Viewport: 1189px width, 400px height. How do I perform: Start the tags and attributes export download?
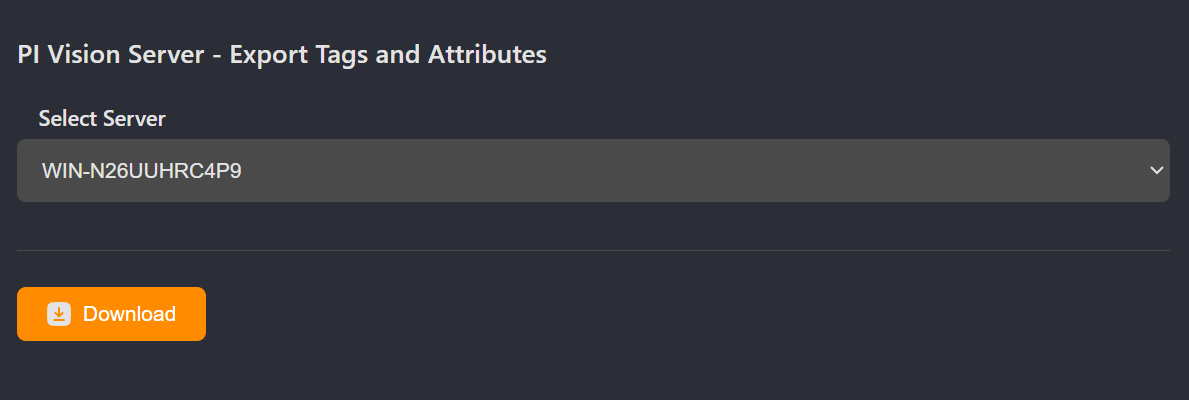111,314
